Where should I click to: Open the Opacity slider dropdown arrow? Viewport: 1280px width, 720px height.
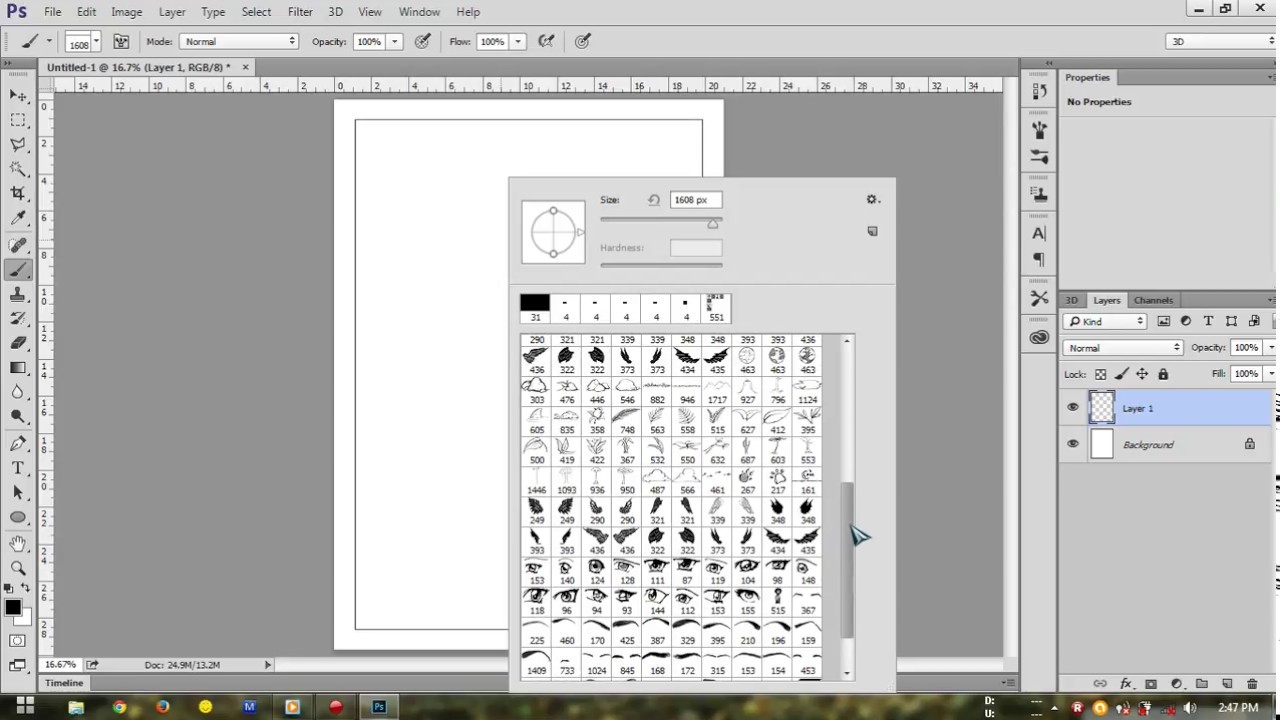pyautogui.click(x=395, y=41)
